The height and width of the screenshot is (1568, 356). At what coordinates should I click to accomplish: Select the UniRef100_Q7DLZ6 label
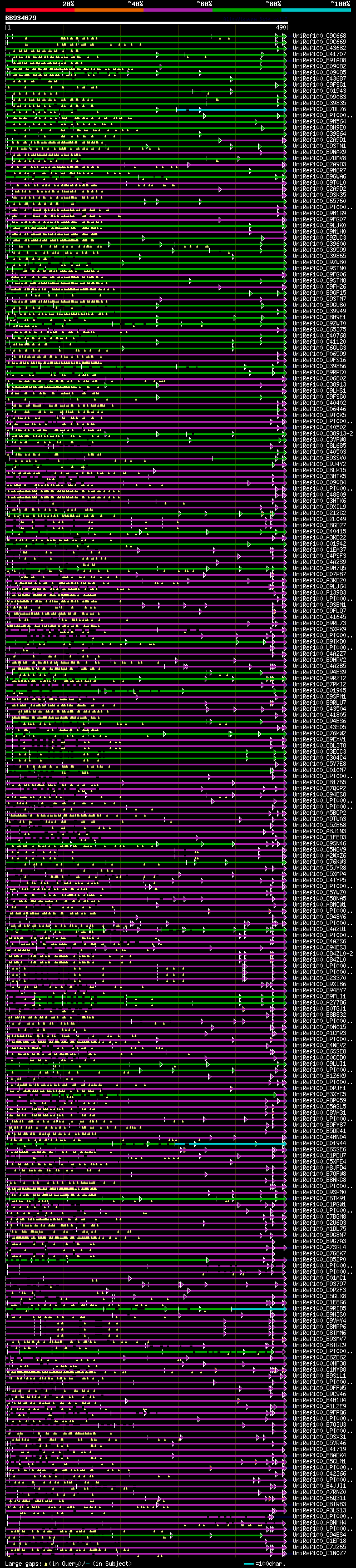click(319, 110)
